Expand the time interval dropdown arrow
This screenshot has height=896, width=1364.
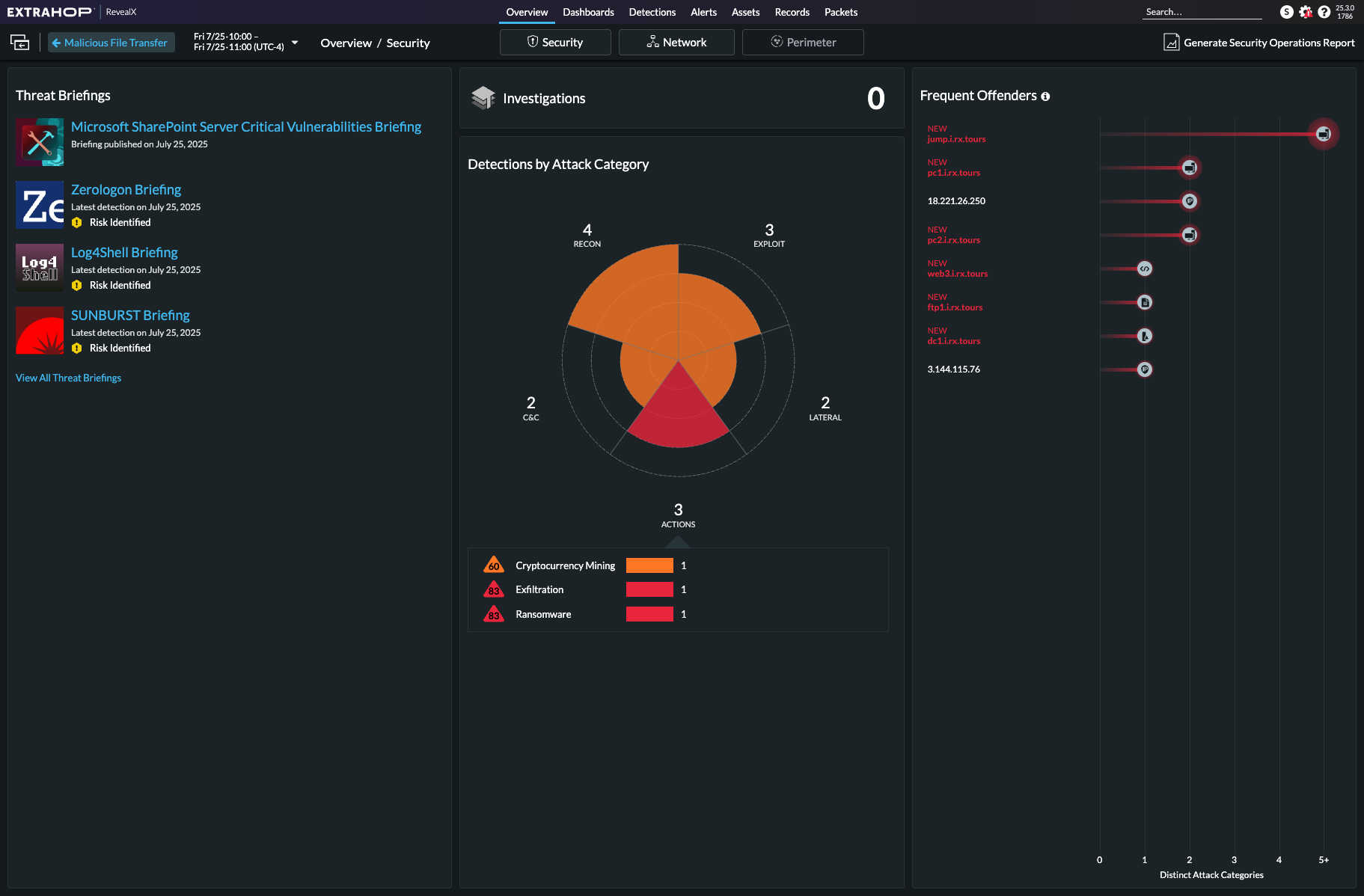click(x=295, y=43)
